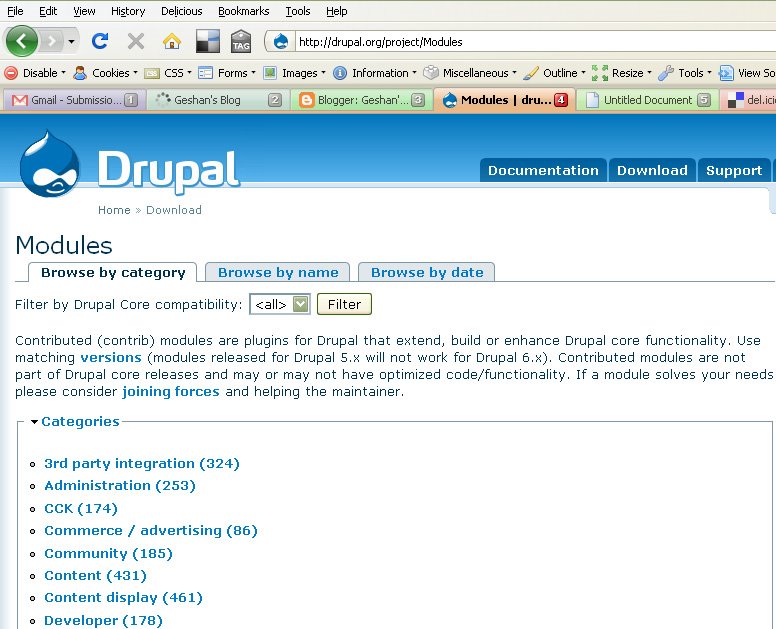
Task: Select the Browse by date tab
Action: pos(427,273)
